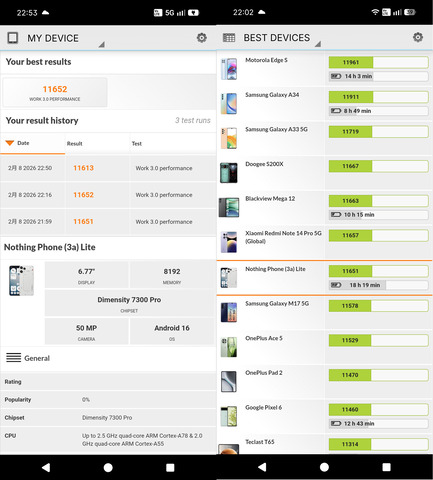Tap the Google Pixel 6 phone thumbnail
This screenshot has height=480, width=433.
pos(229,416)
